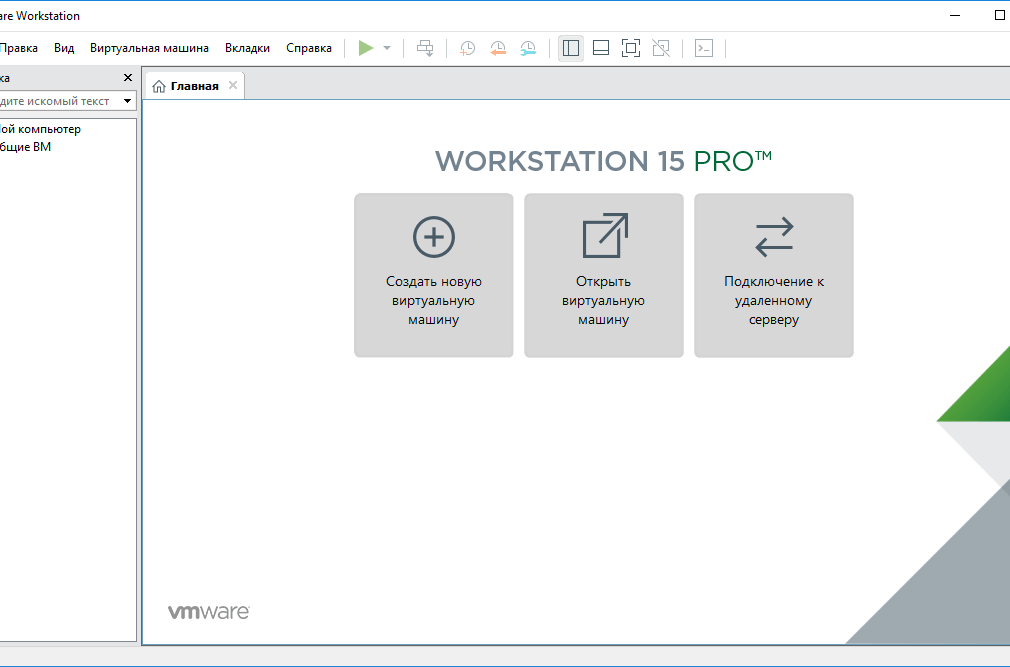Click the home icon on Главная tab

(x=159, y=86)
